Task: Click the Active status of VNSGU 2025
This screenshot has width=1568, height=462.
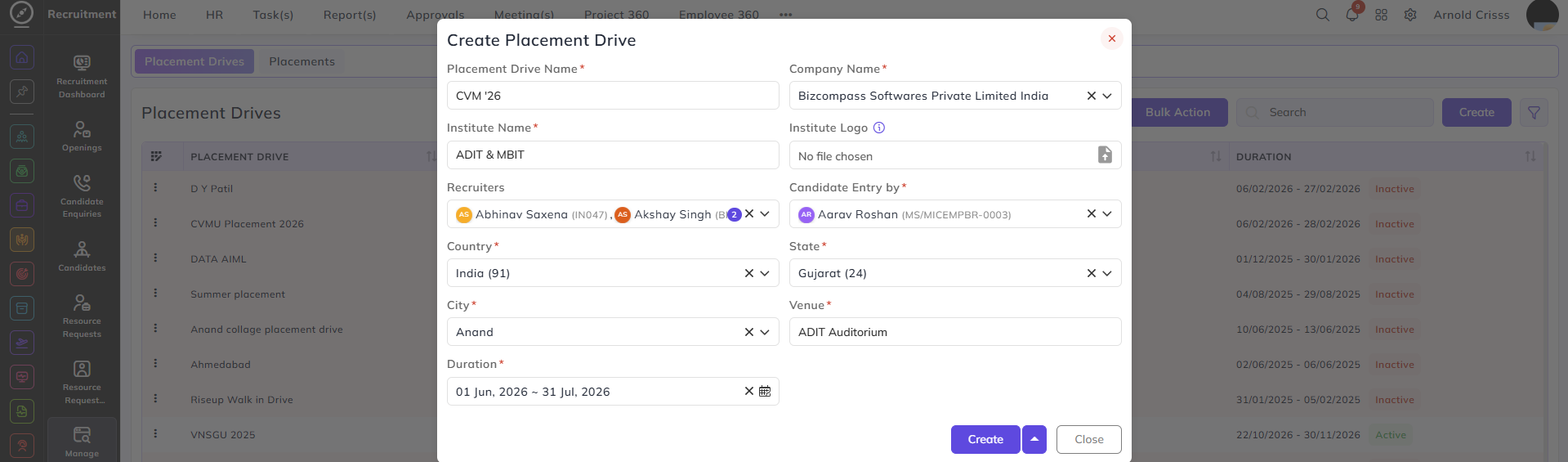Action: coord(1391,435)
